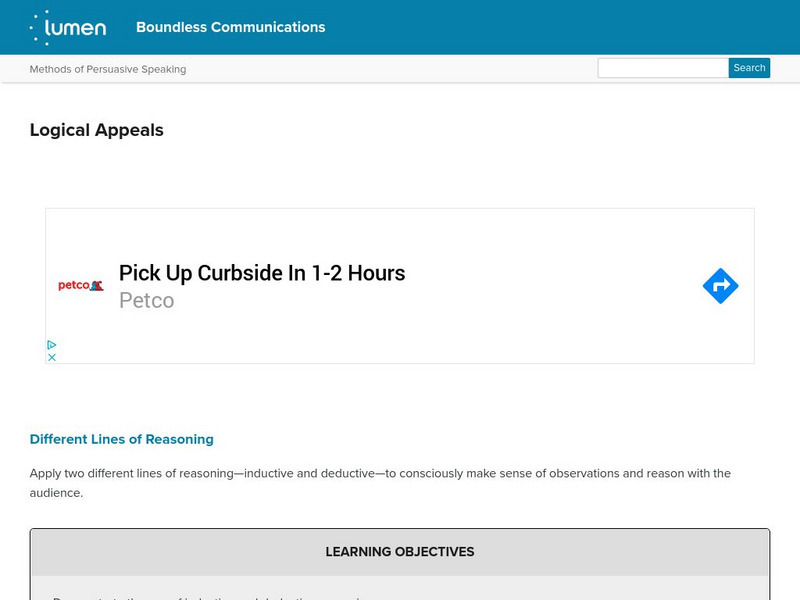Click the Logical Appeals page heading
The image size is (800, 600).
(x=97, y=130)
